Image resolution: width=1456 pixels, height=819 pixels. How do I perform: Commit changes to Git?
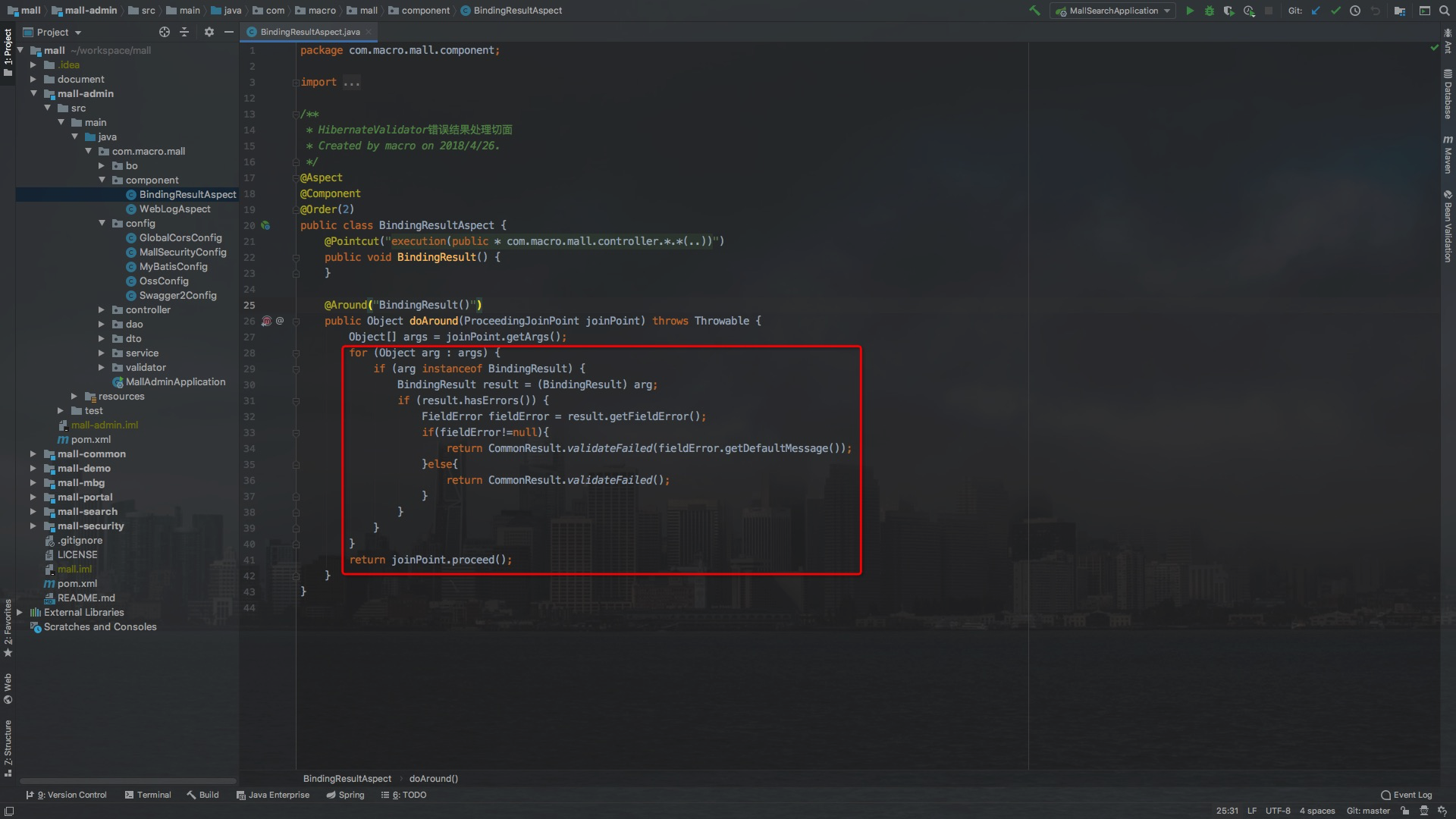[x=1335, y=11]
